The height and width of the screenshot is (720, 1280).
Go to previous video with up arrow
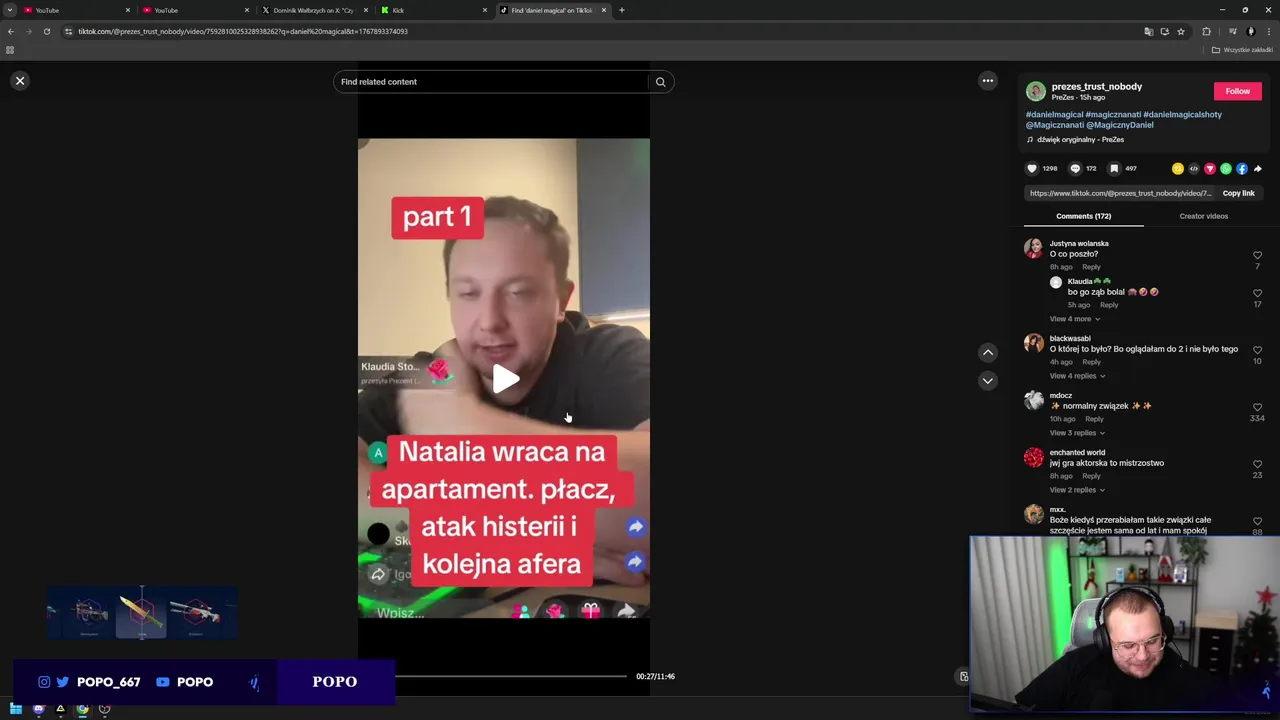click(988, 352)
